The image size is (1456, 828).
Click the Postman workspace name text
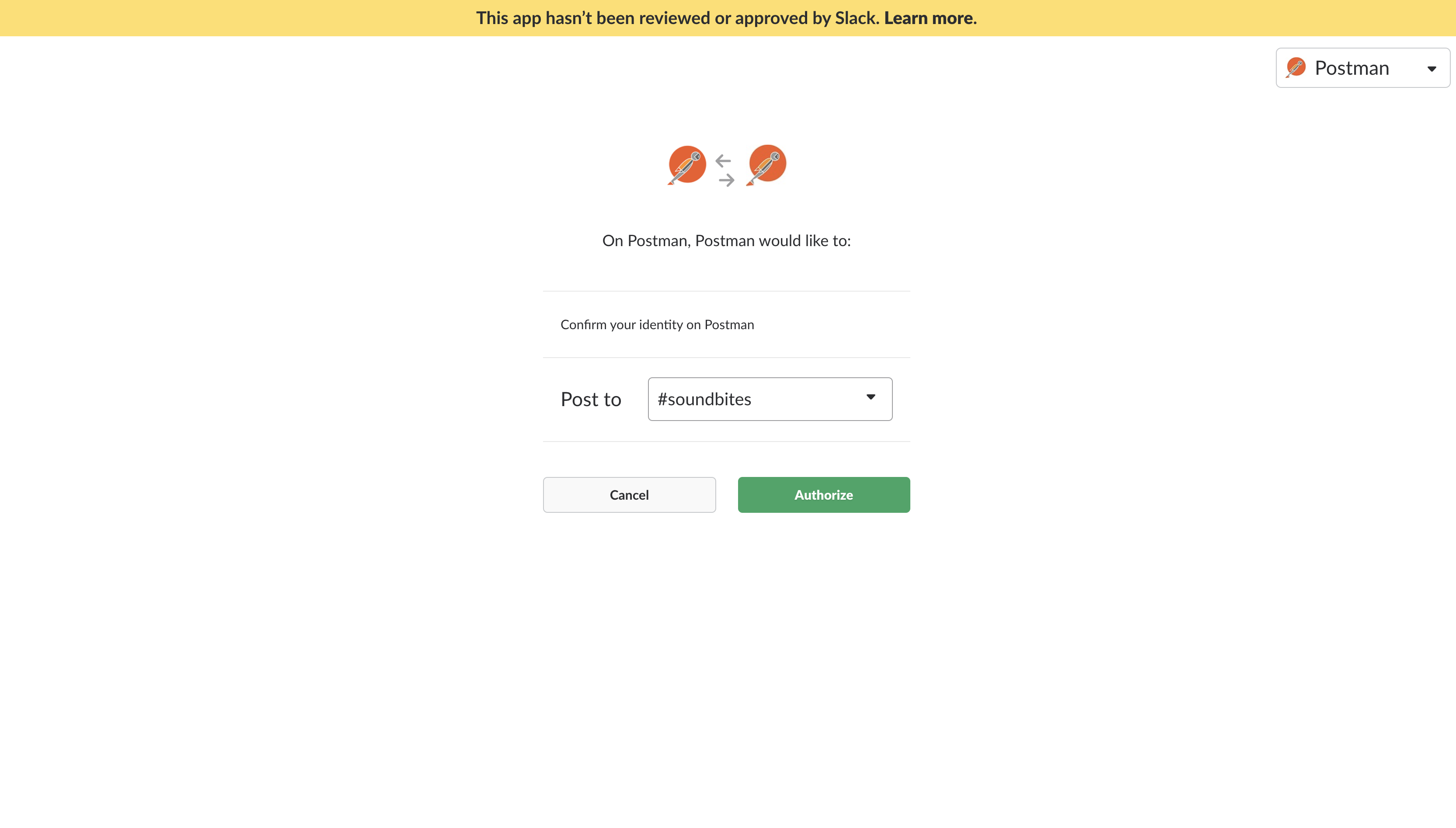point(1352,68)
